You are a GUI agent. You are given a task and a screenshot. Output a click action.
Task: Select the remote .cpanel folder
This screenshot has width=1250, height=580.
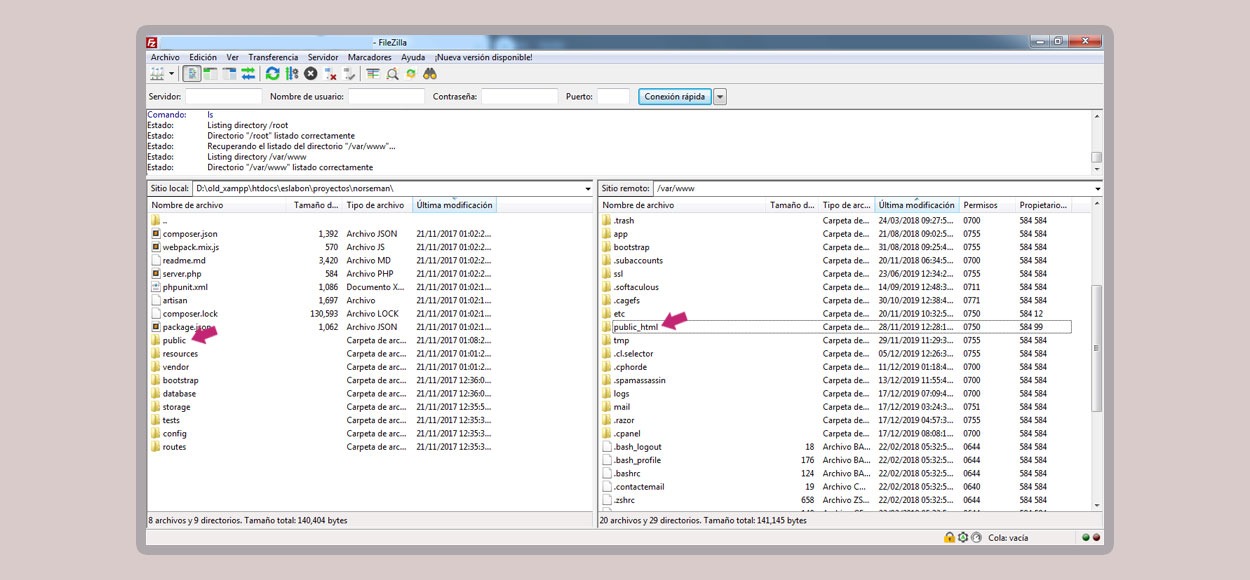point(627,434)
